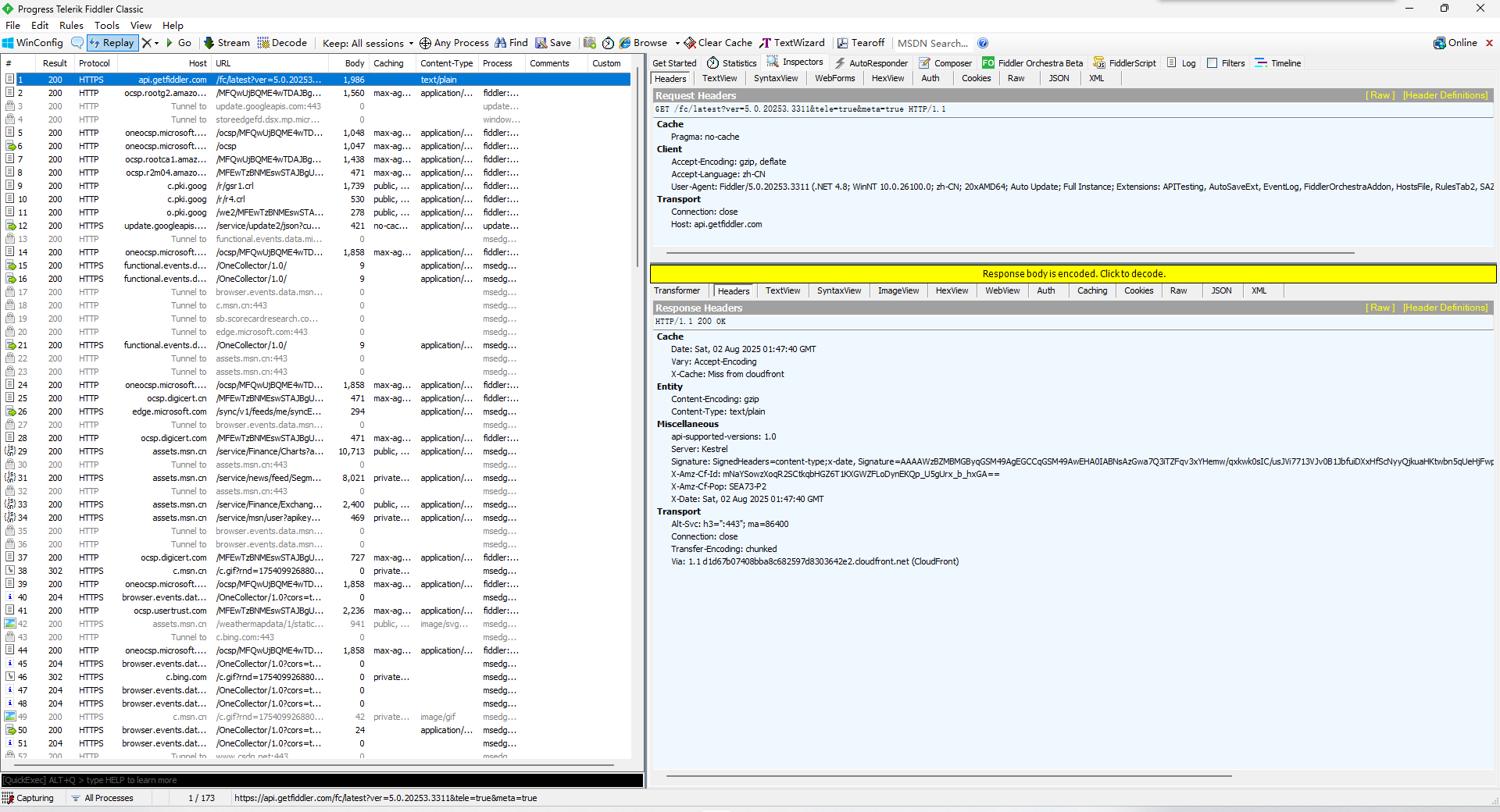The height and width of the screenshot is (812, 1500).
Task: Click response headers horizontal scrollbar
Action: click(x=948, y=776)
